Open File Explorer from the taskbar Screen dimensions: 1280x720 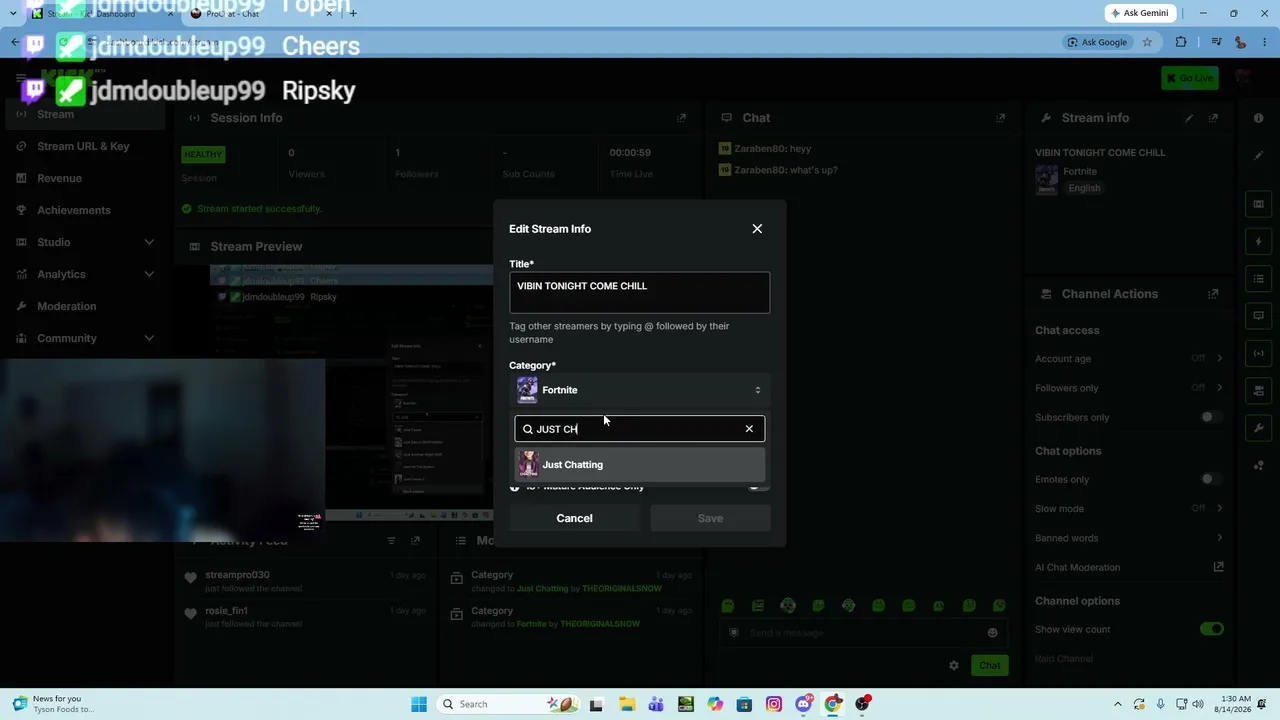pyautogui.click(x=626, y=704)
